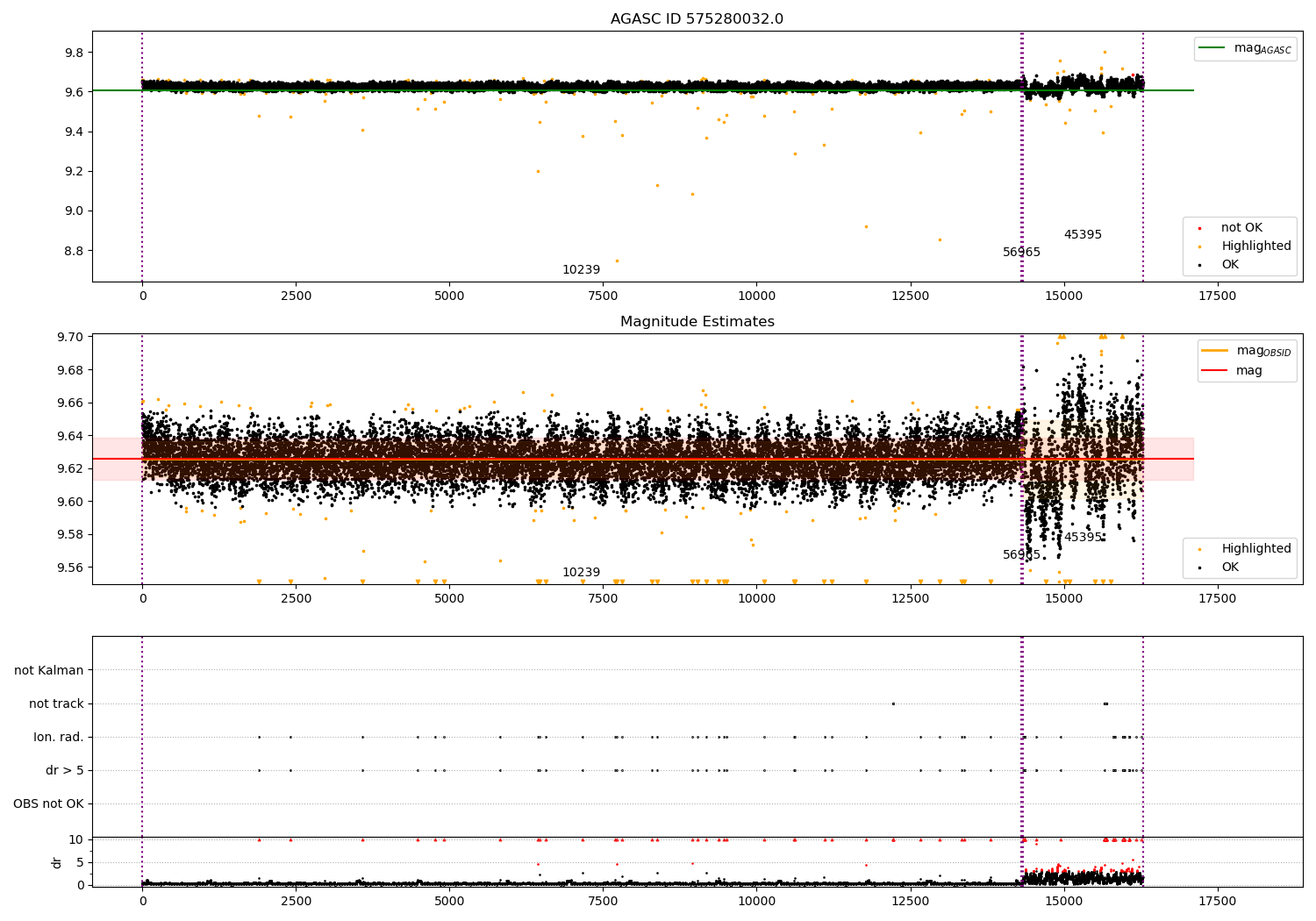
Task: Click the title 'AGASC ID 575280032.0'
Action: 697,19
